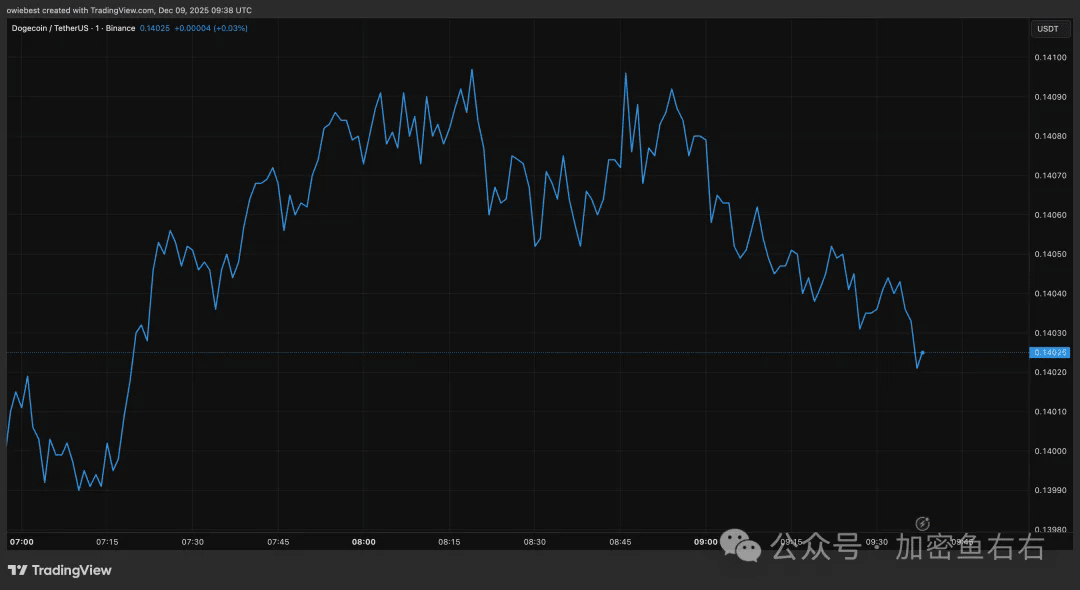Viewport: 1080px width, 590px height.
Task: Click the Dogecoin / TetherUS symbol title
Action: click(73, 28)
